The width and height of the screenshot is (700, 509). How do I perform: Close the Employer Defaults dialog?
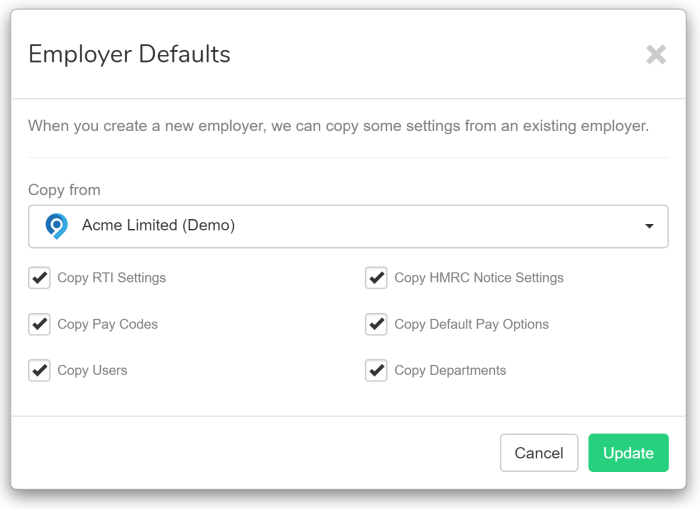(656, 54)
